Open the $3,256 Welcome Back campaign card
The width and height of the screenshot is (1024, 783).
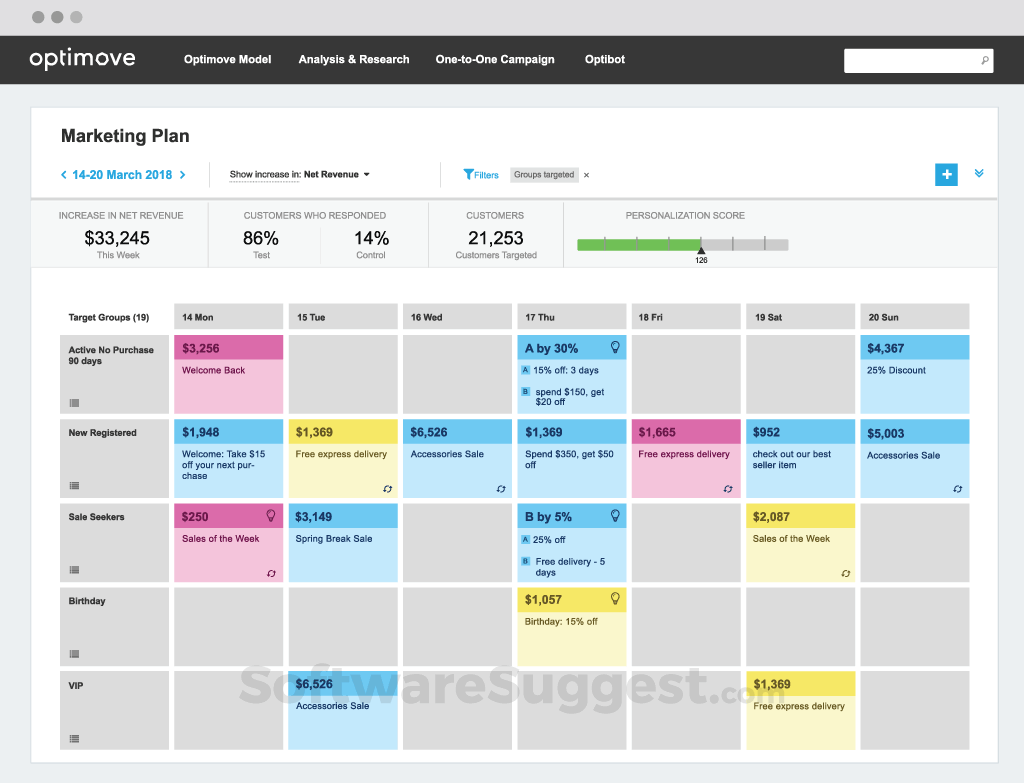[x=229, y=374]
